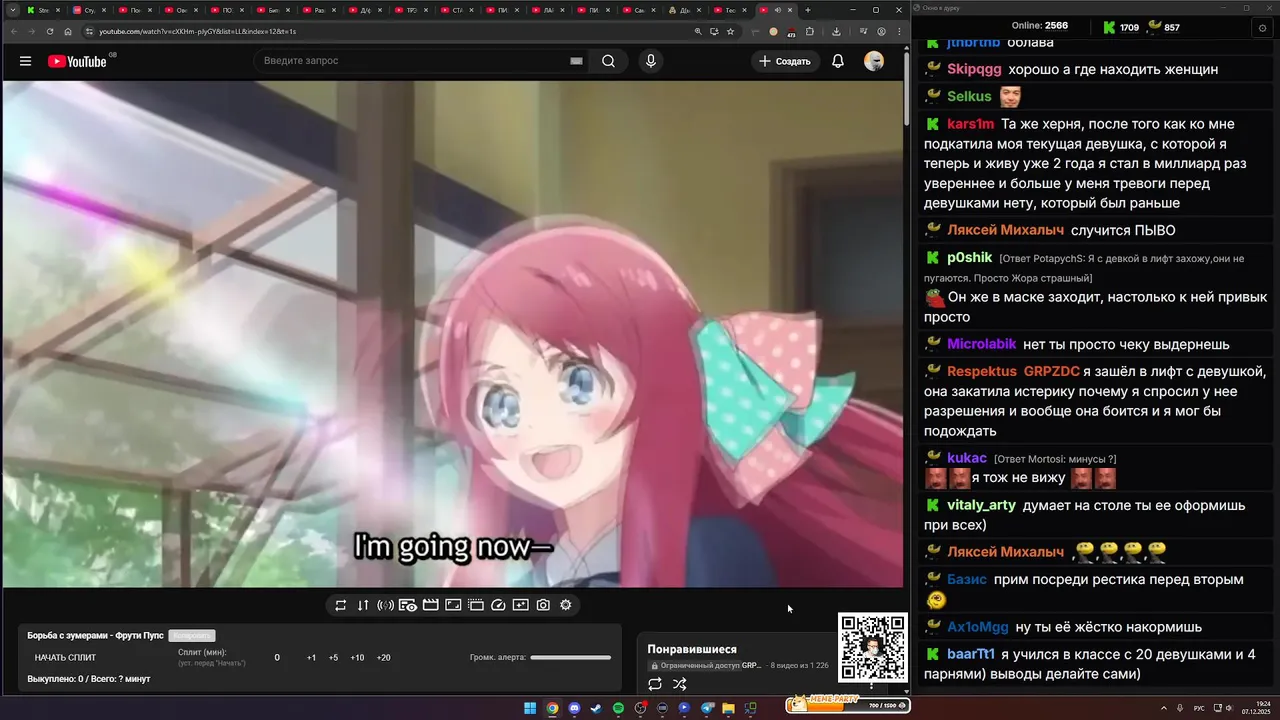The image size is (1280, 720).
Task: Toggle playlist loop in Понравившиеся panel
Action: tap(655, 685)
